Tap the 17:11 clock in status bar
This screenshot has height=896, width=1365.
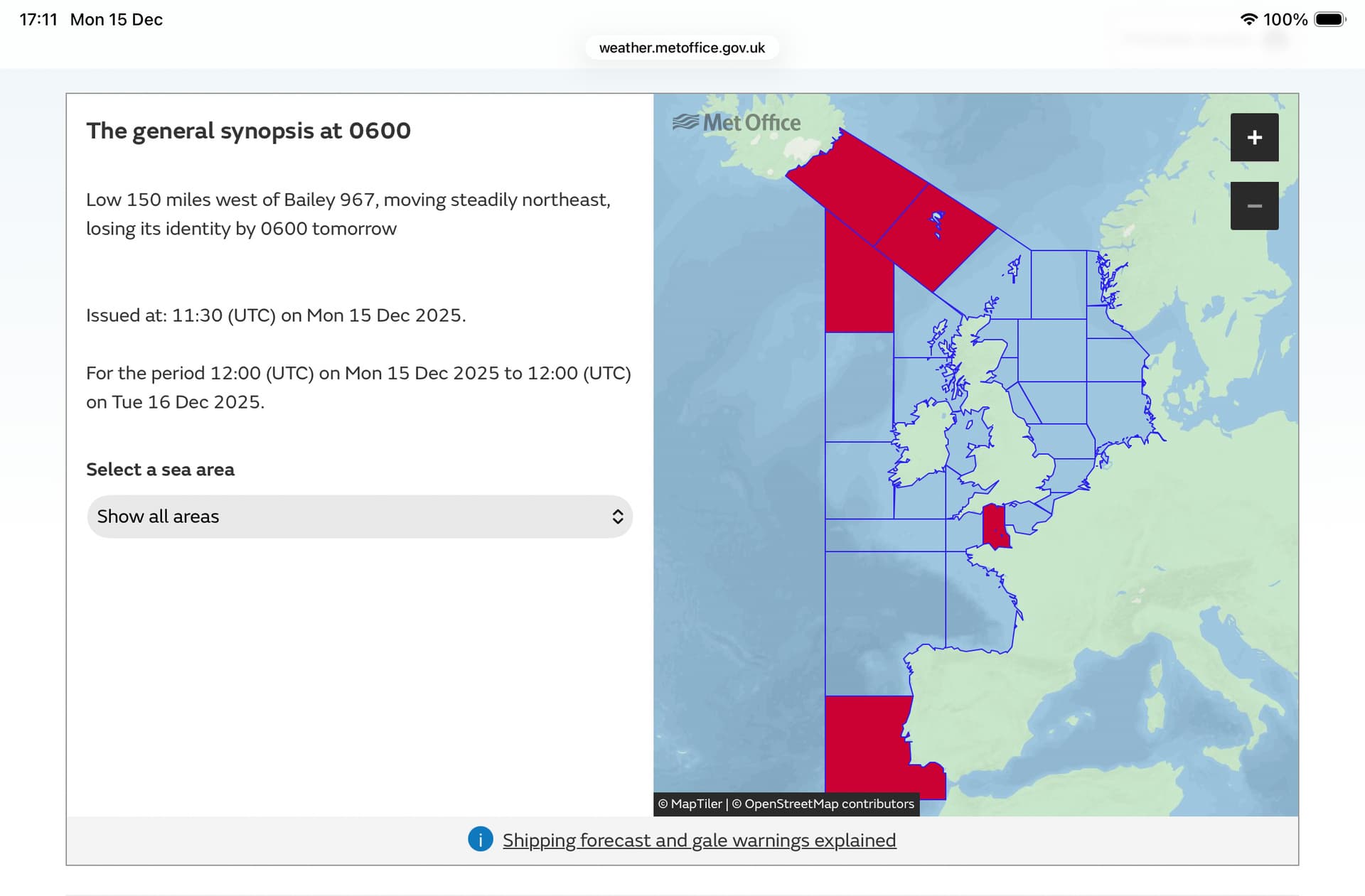[38, 19]
